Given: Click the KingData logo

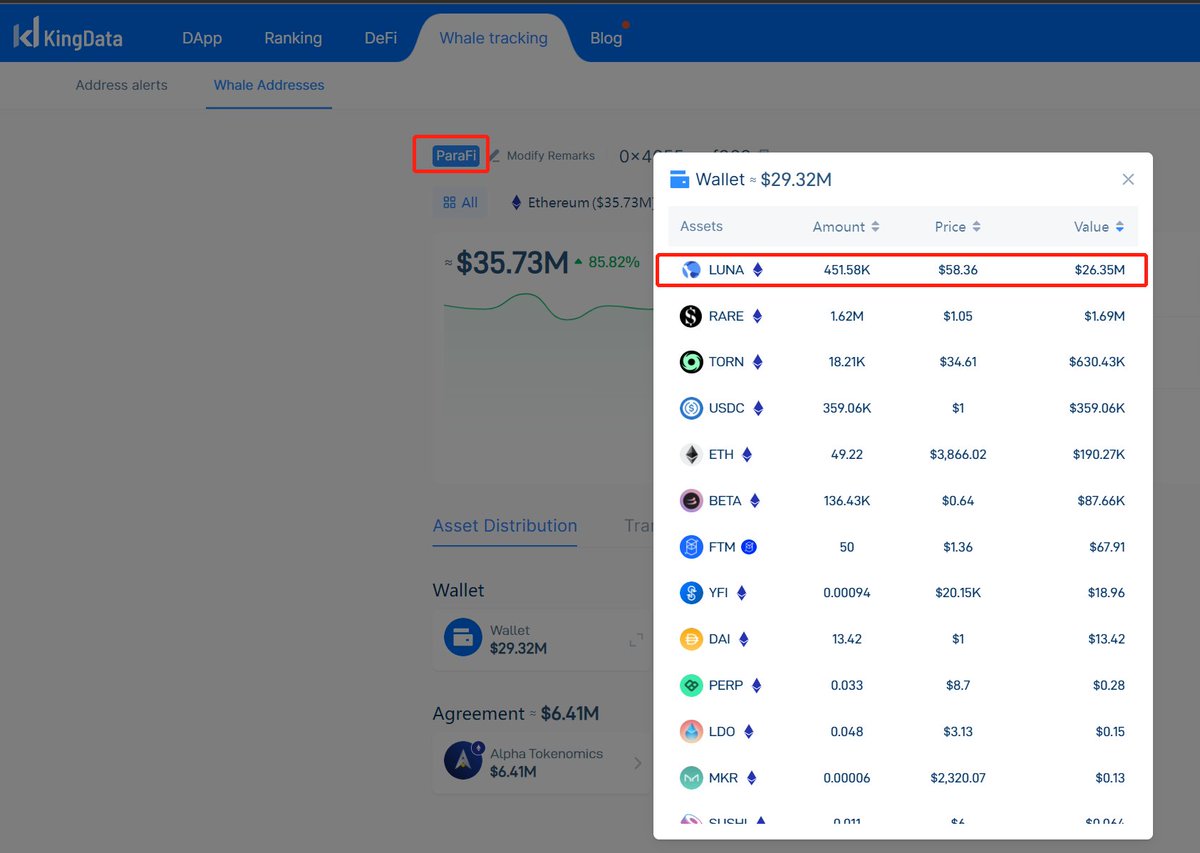Looking at the screenshot, I should (x=68, y=37).
